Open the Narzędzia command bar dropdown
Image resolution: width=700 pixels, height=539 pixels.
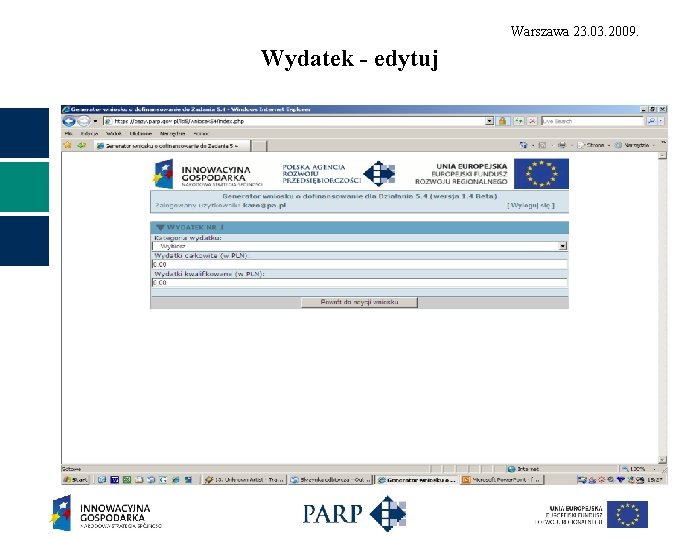coord(635,145)
